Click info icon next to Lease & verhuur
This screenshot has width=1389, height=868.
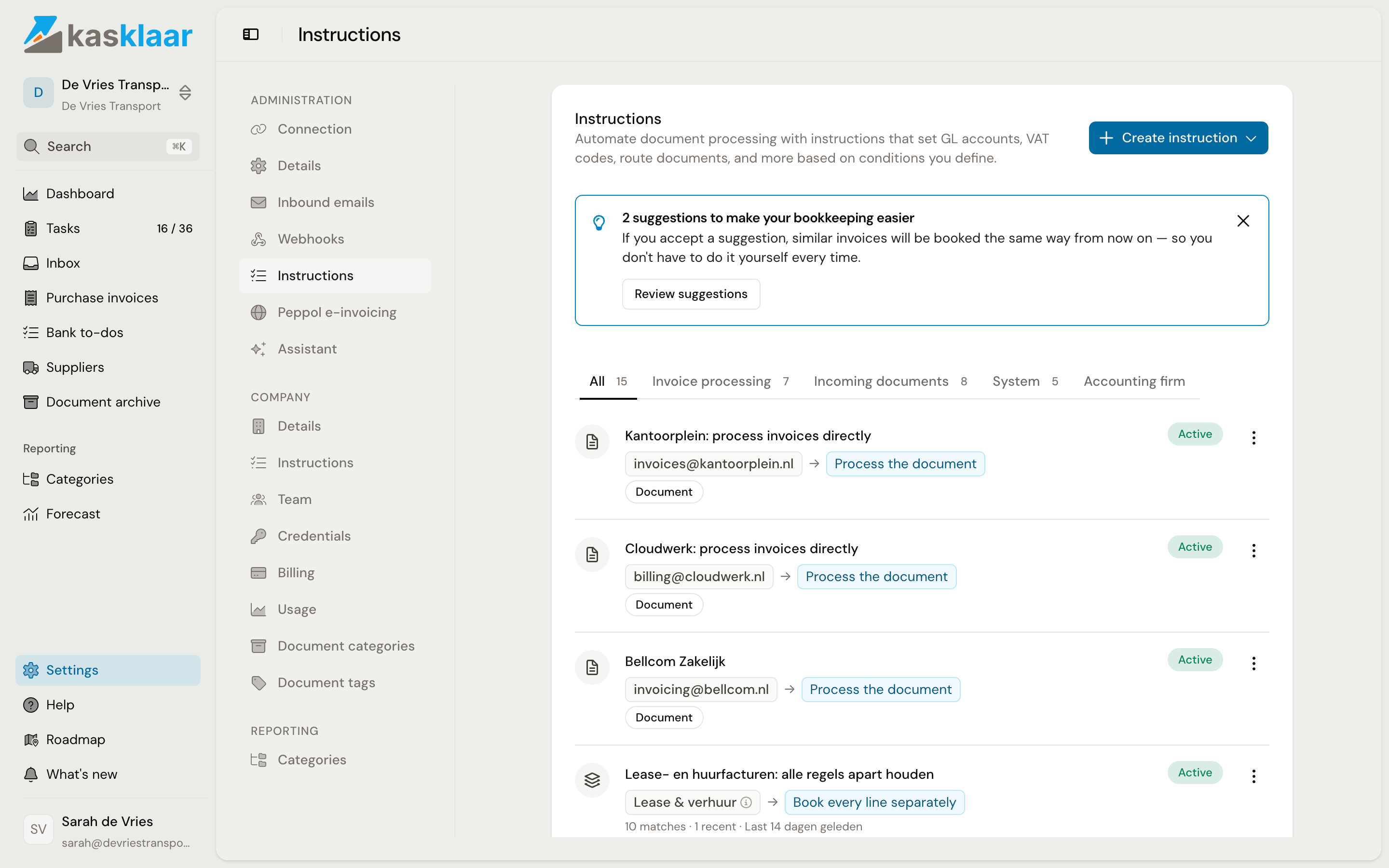(x=746, y=802)
